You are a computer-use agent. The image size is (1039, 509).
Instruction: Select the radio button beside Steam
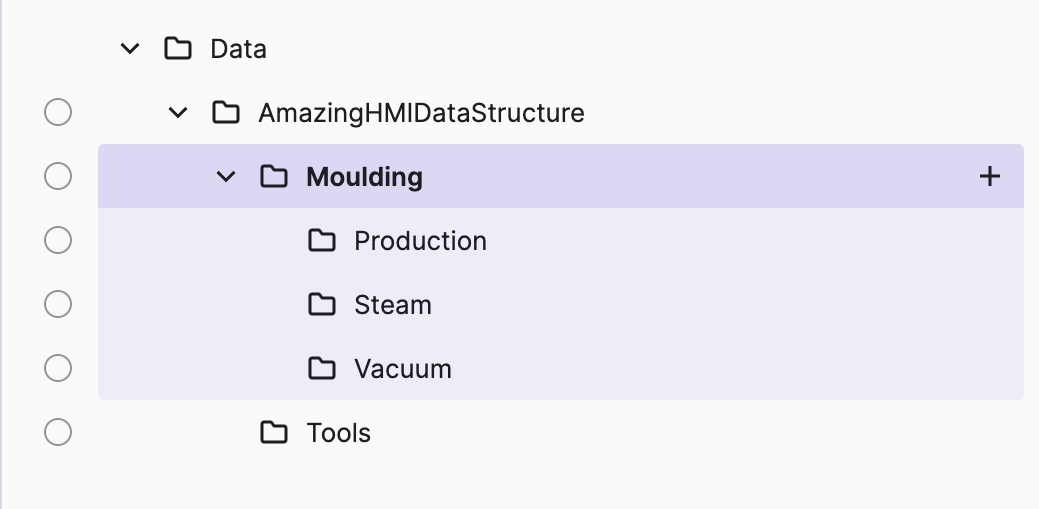tap(58, 305)
